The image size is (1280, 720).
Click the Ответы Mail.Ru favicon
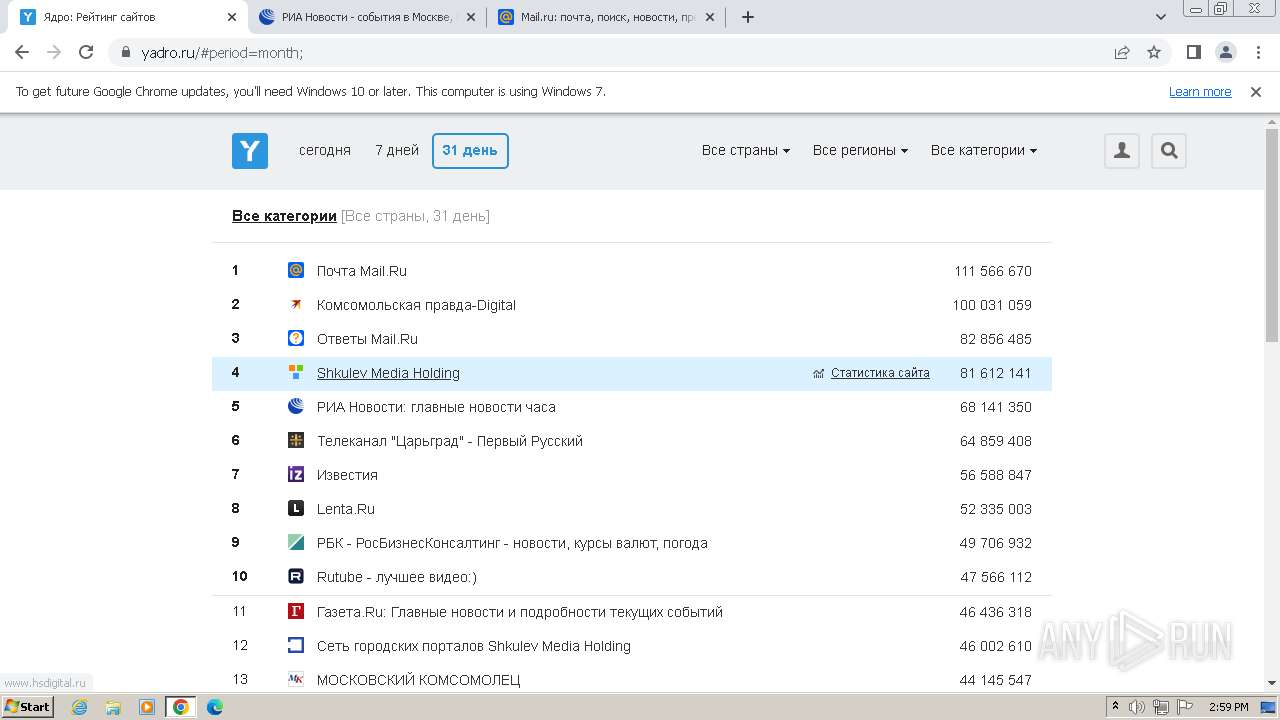point(296,338)
